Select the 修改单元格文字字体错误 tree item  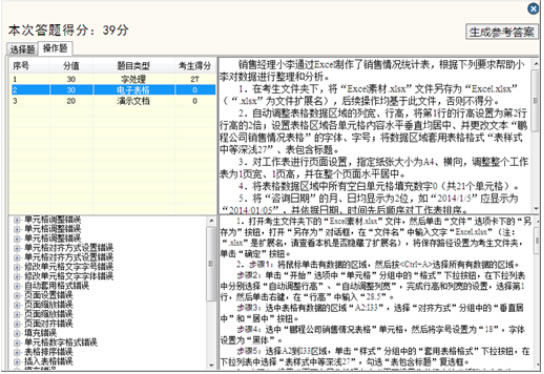[x=68, y=277]
